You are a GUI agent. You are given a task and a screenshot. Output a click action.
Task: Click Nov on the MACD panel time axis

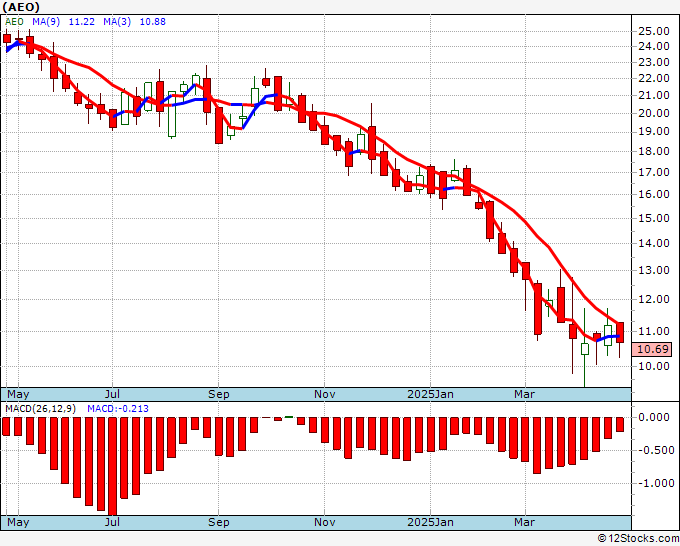point(325,522)
